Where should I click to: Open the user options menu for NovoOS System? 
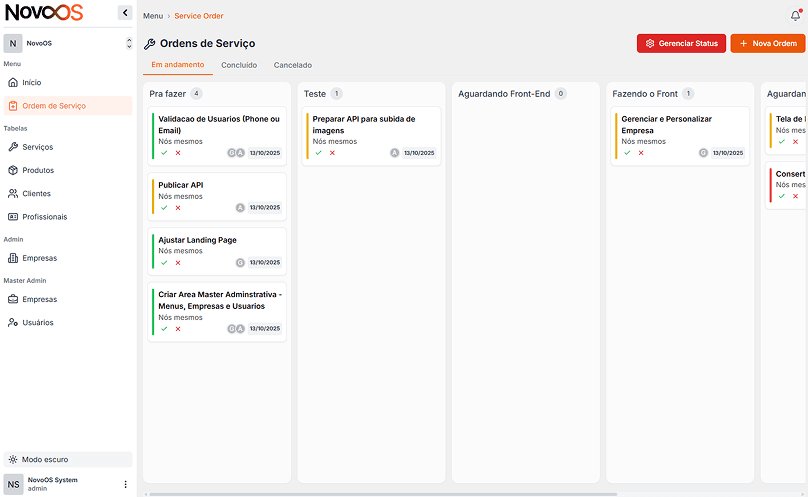point(125,484)
